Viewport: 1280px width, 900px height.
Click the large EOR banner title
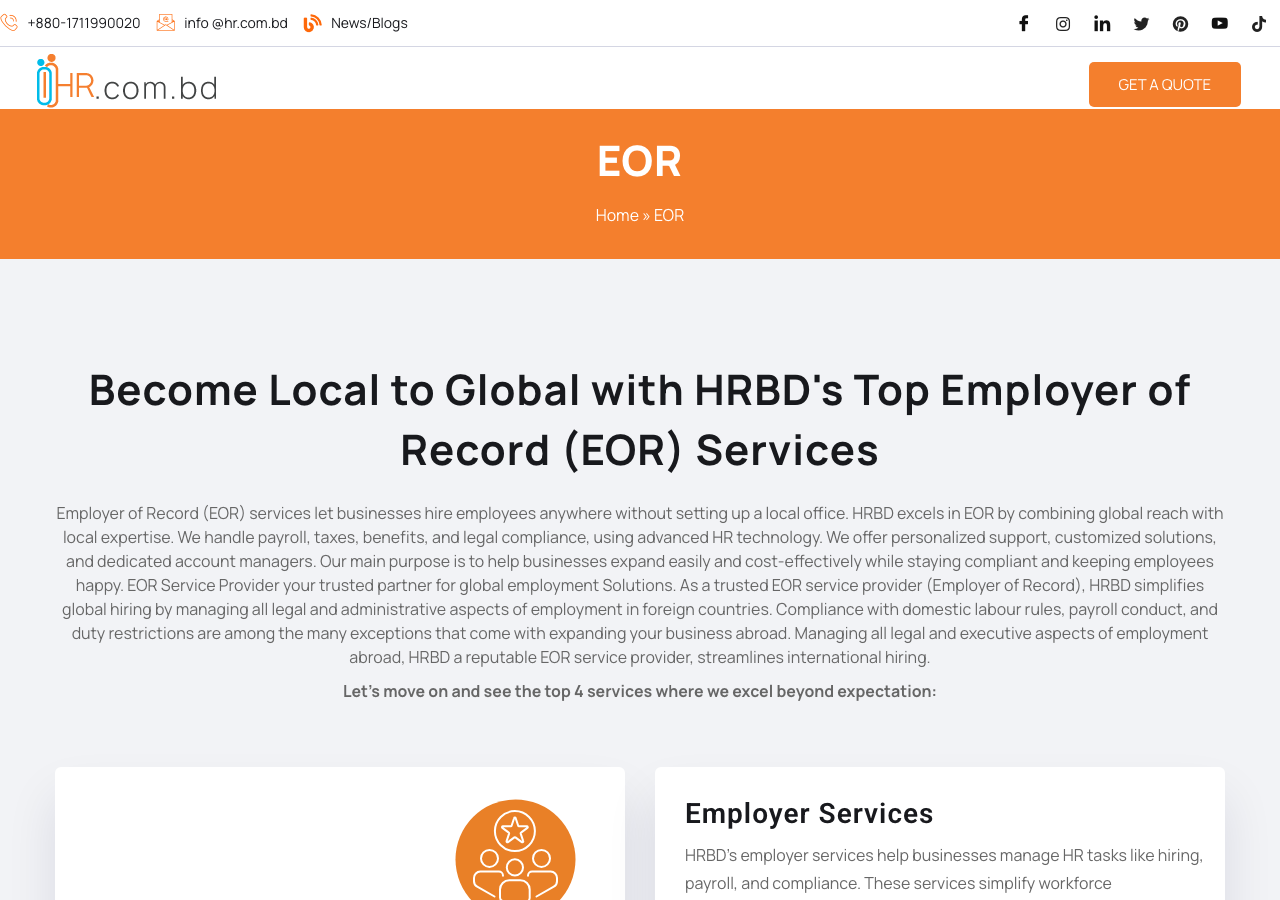click(640, 161)
